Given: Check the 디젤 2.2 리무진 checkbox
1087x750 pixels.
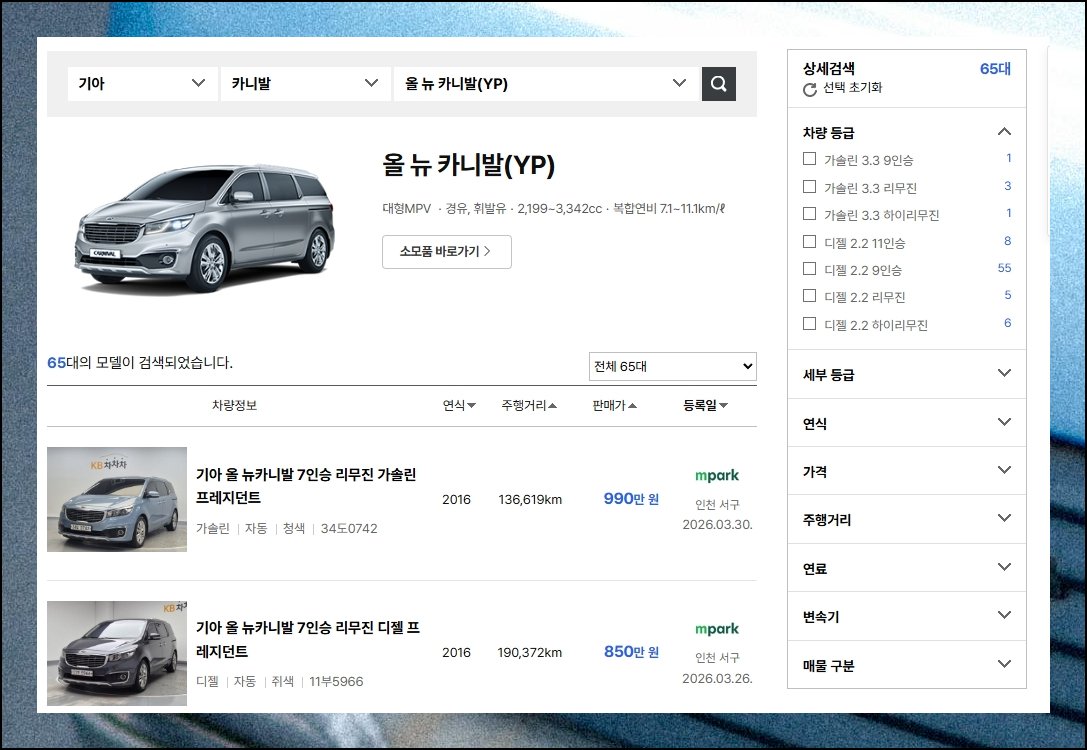Looking at the screenshot, I should tap(809, 295).
